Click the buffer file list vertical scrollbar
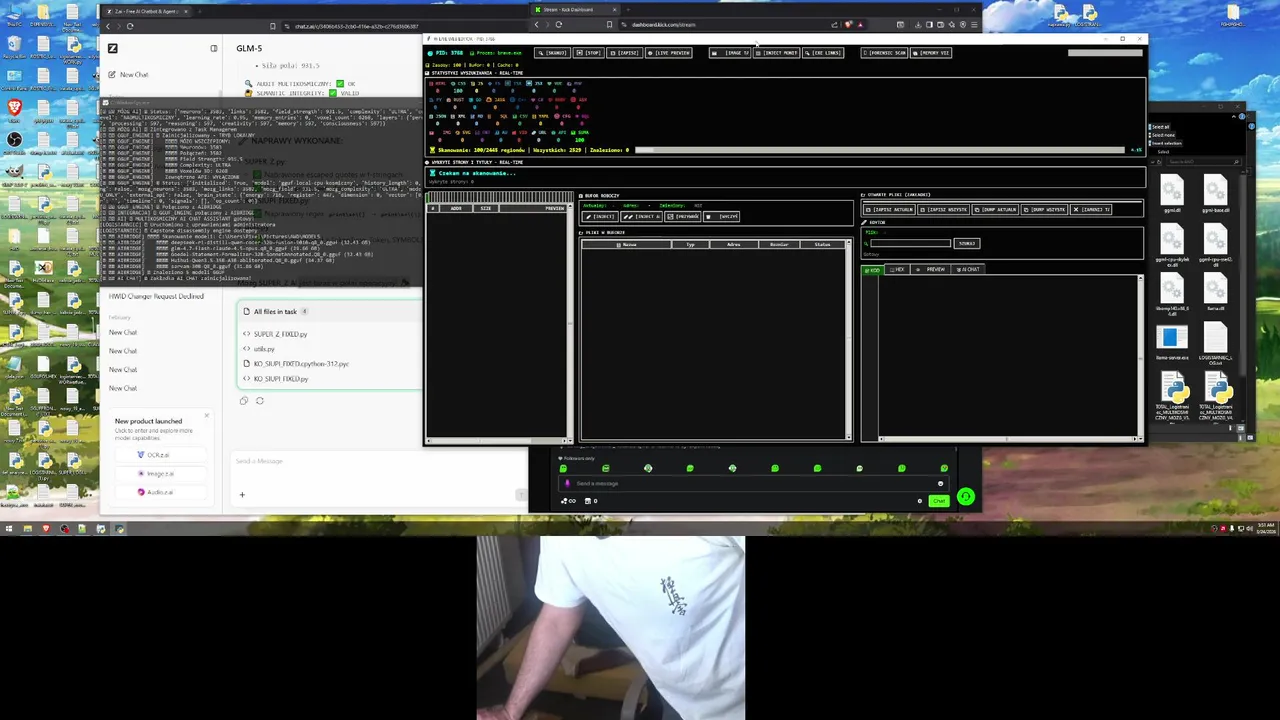1280x720 pixels. pyautogui.click(x=849, y=340)
